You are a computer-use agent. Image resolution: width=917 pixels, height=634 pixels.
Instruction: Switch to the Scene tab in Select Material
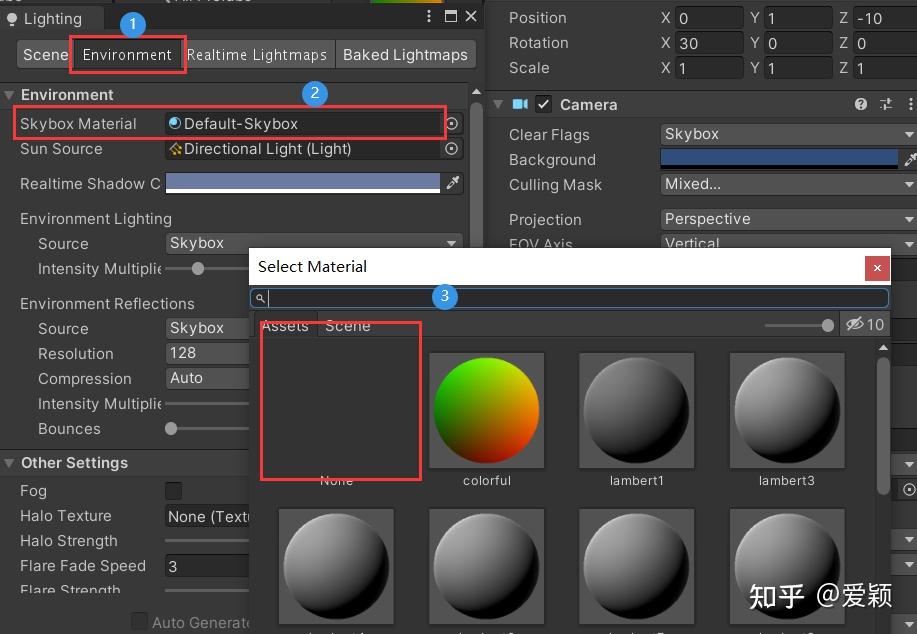tap(348, 325)
